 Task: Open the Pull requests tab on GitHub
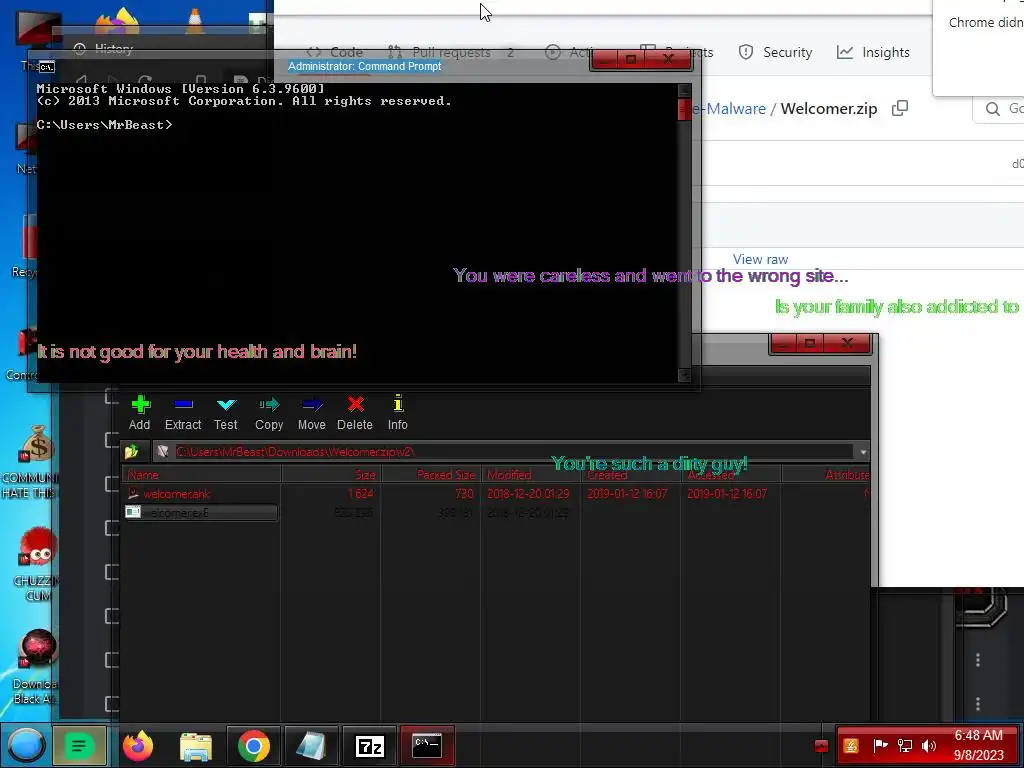click(x=451, y=52)
